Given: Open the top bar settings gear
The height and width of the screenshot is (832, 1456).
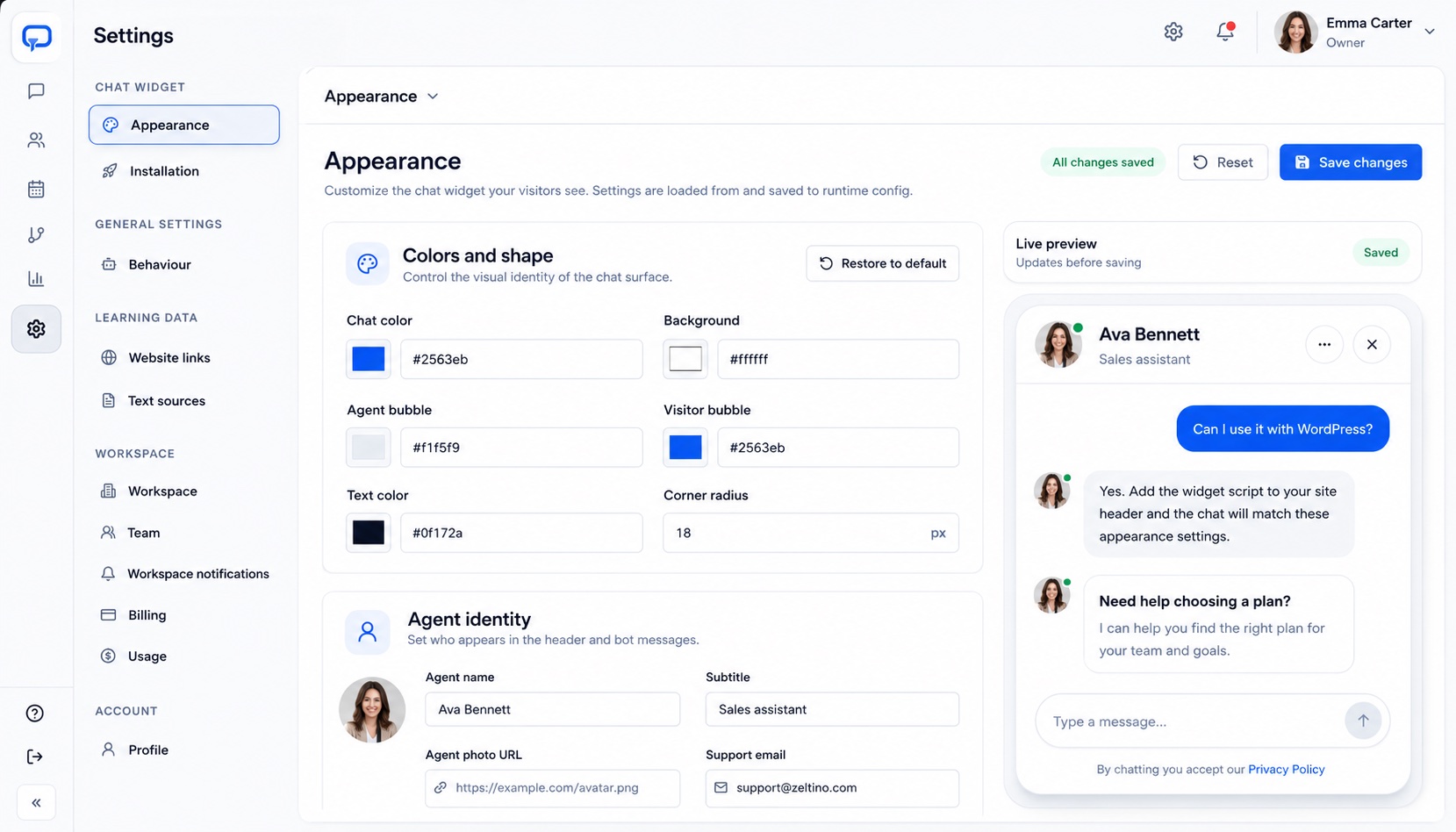Looking at the screenshot, I should tap(1173, 32).
